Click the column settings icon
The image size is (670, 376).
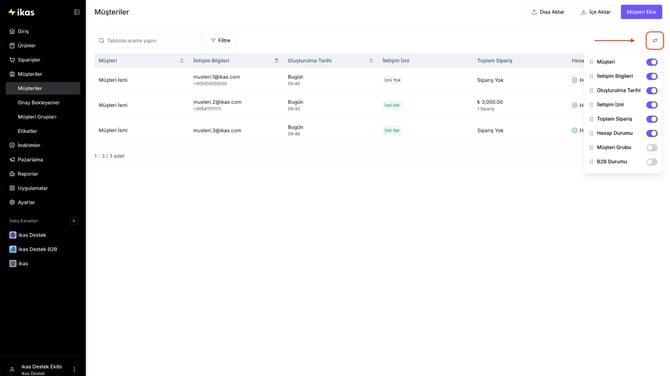pos(655,41)
